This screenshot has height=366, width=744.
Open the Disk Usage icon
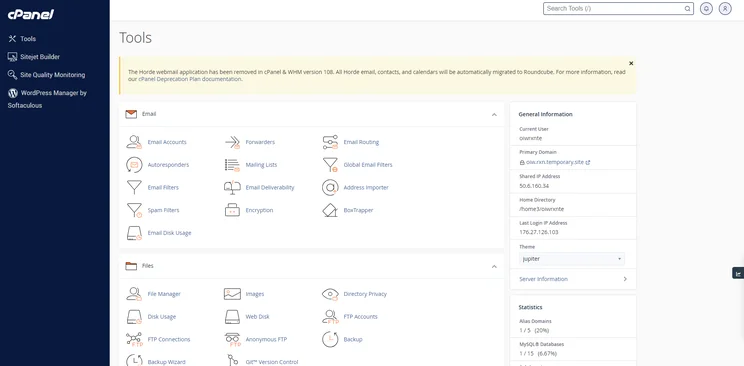pyautogui.click(x=134, y=317)
